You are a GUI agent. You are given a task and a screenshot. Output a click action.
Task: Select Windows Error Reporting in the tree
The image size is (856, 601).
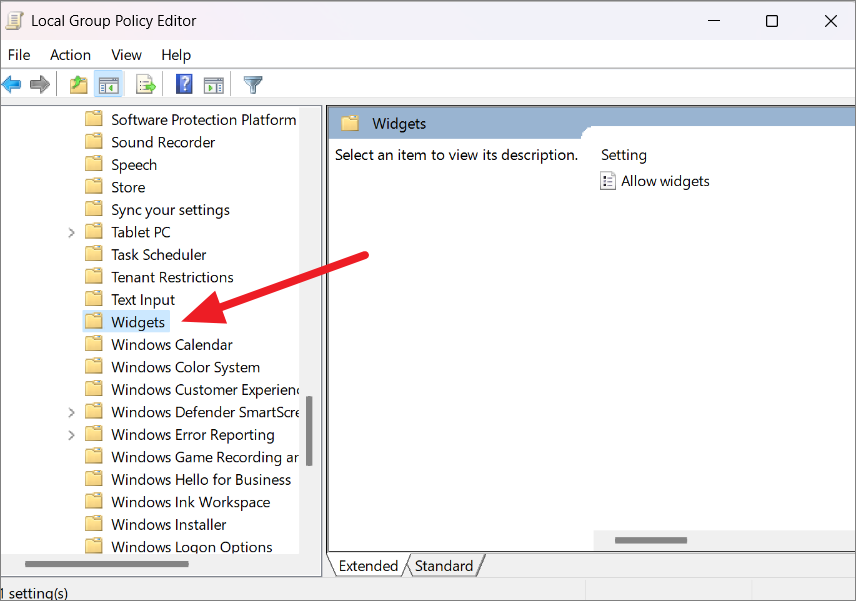coord(193,435)
